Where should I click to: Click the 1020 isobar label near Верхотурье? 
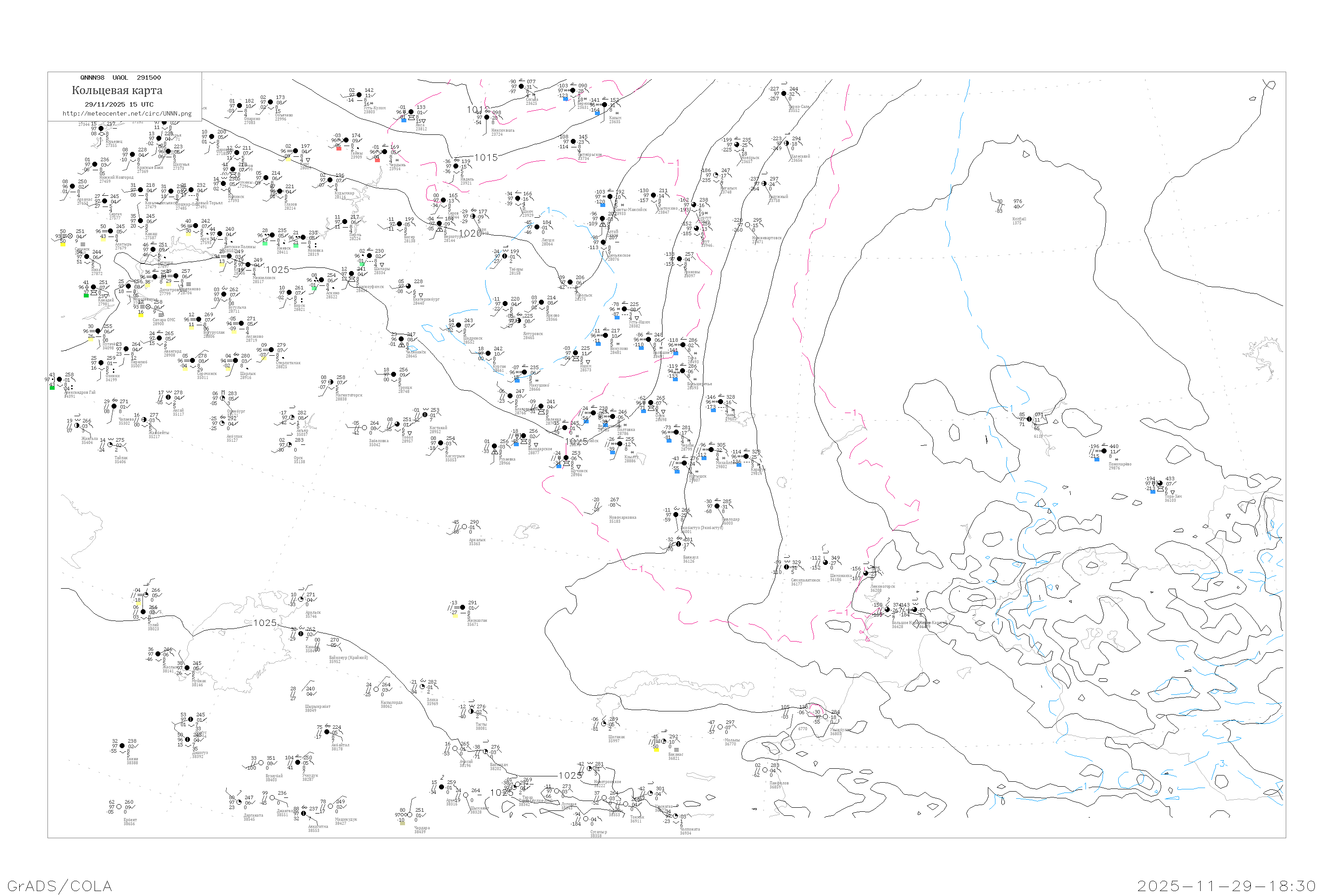[x=470, y=233]
